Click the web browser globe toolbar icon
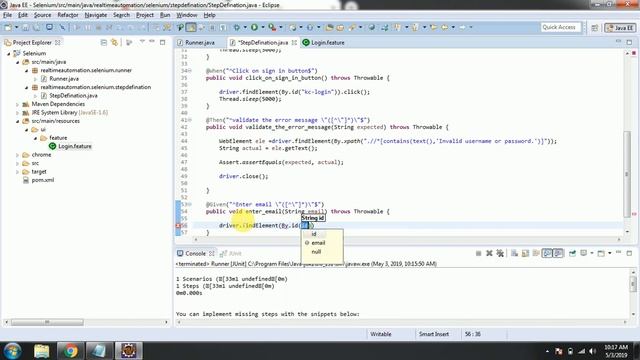640x360 pixels. 371,27
